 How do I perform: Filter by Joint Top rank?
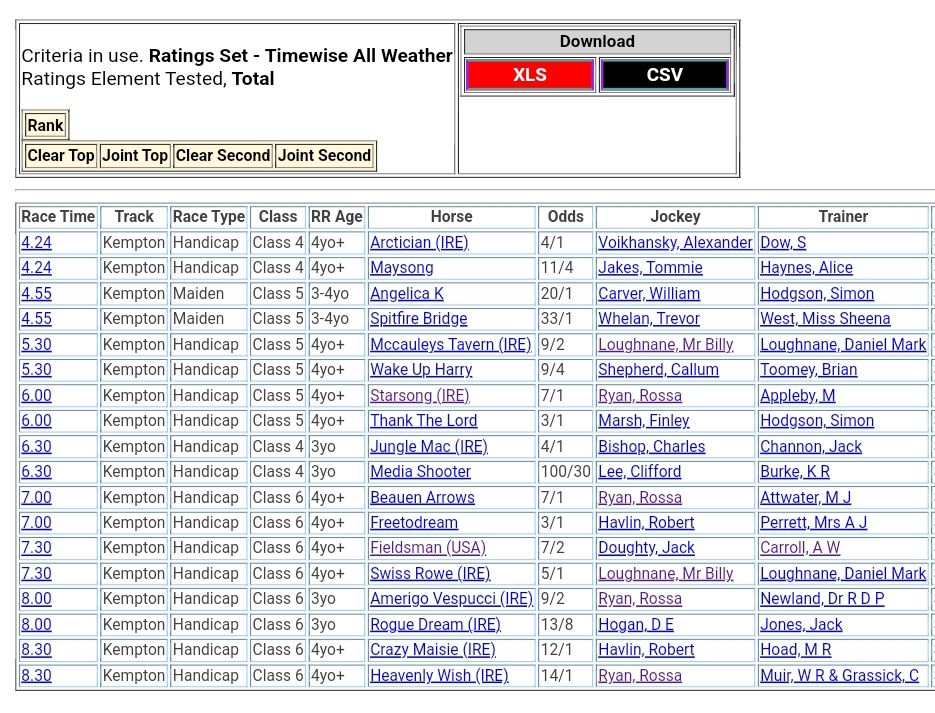(135, 156)
